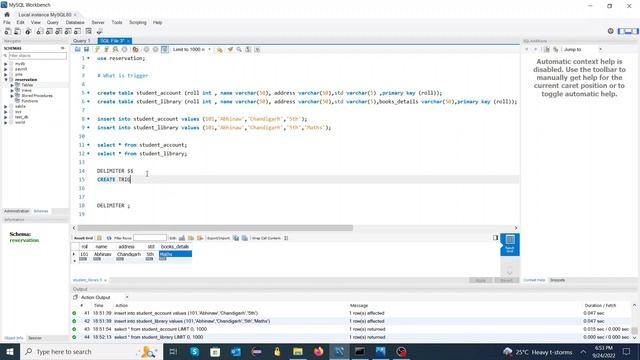Execute the whole script with lightning icon
This screenshot has height=360, width=640.
[98, 49]
